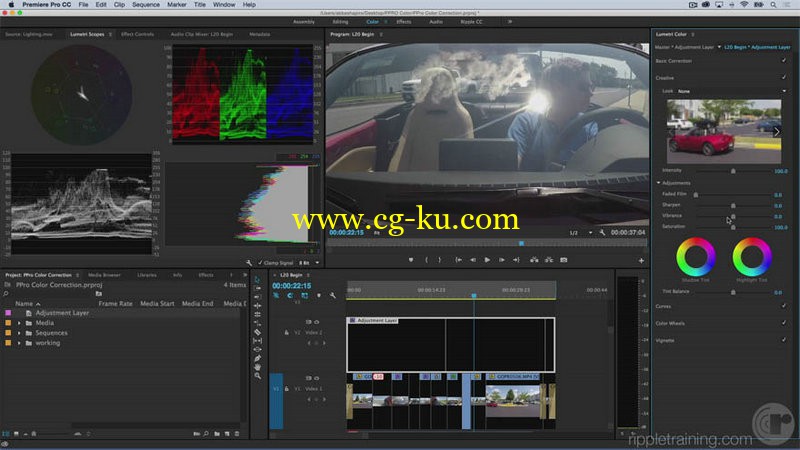Viewport: 800px width, 450px height.
Task: Collapse the Adjustments section
Action: (x=658, y=183)
